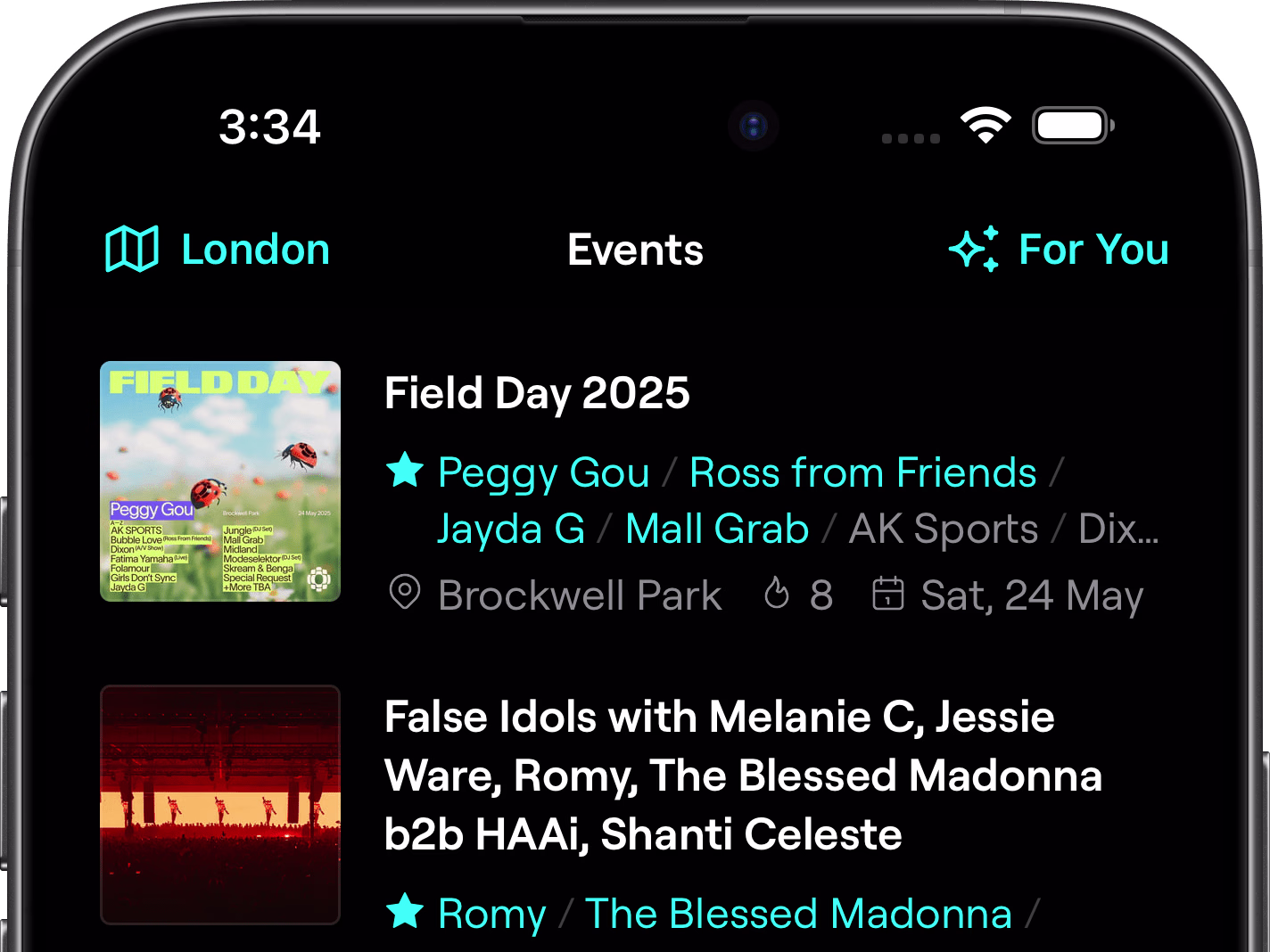Tap the flame popularity icon
The width and height of the screenshot is (1270, 952).
(777, 593)
